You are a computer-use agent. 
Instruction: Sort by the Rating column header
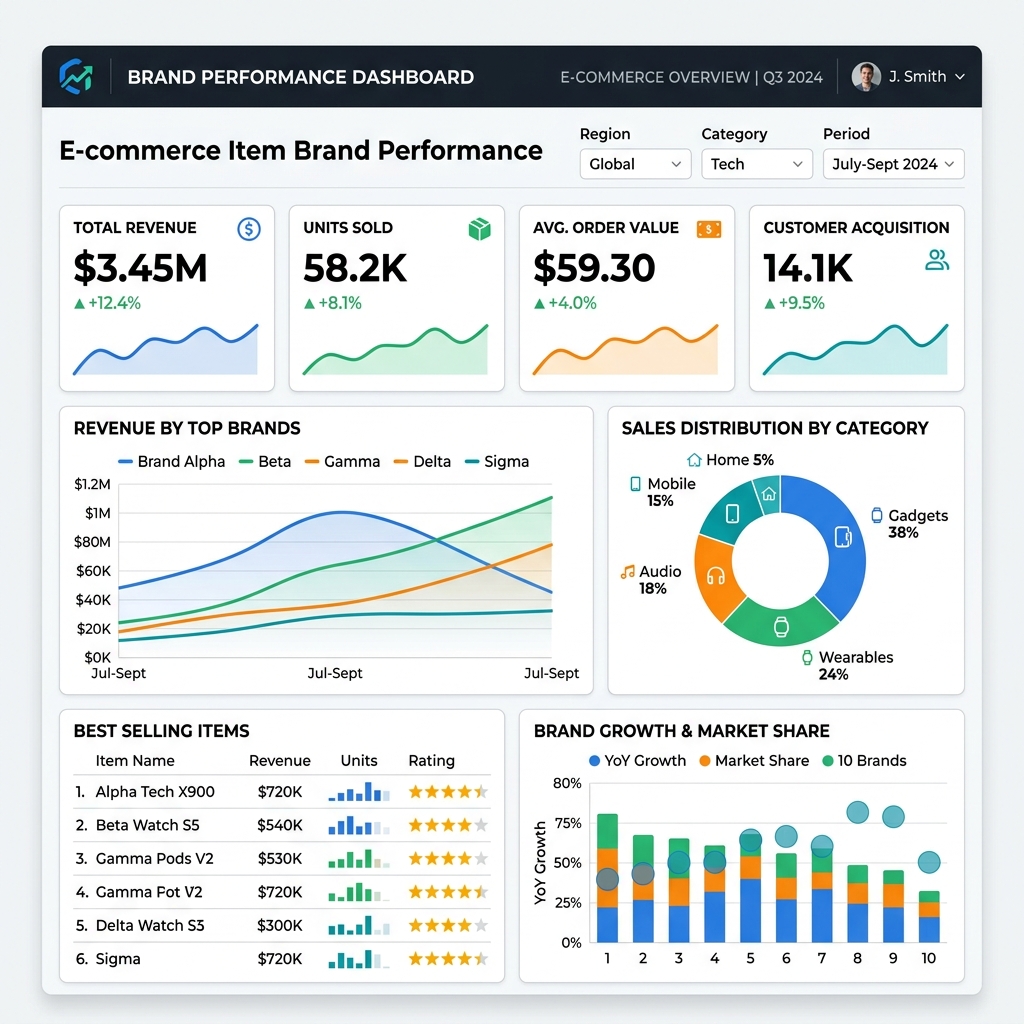(x=432, y=761)
